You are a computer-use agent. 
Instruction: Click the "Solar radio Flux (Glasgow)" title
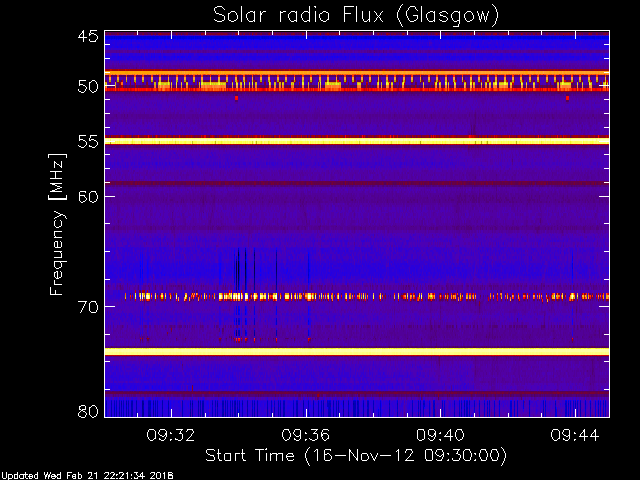356,16
